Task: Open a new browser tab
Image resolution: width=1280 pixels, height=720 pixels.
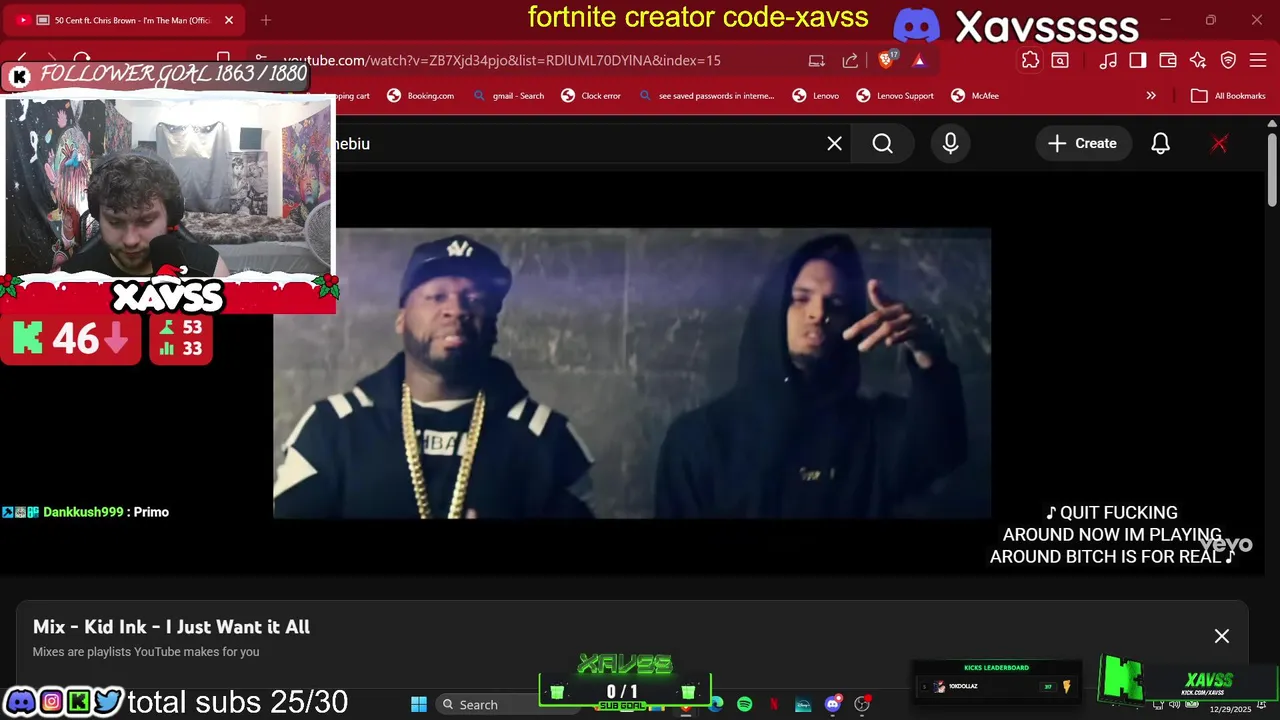Action: (266, 20)
